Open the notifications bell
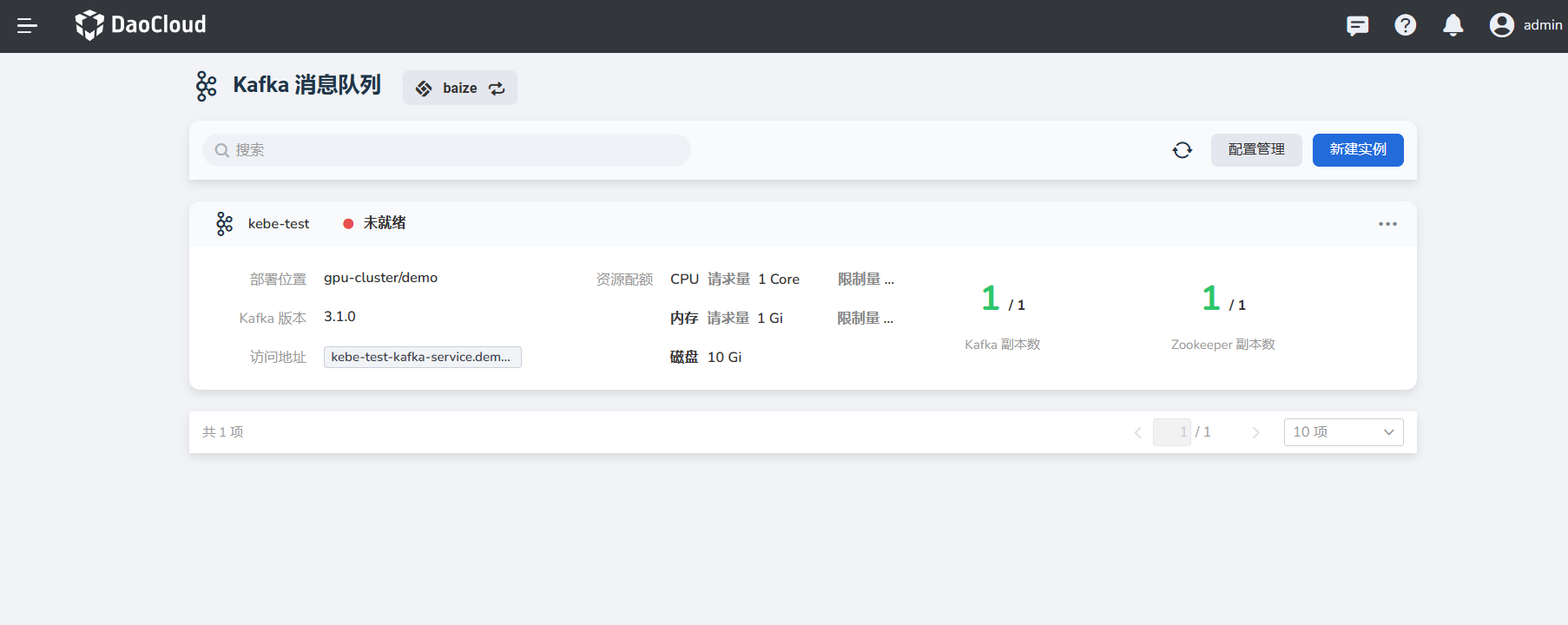Screen dimensions: 1568x625 click(x=1453, y=26)
